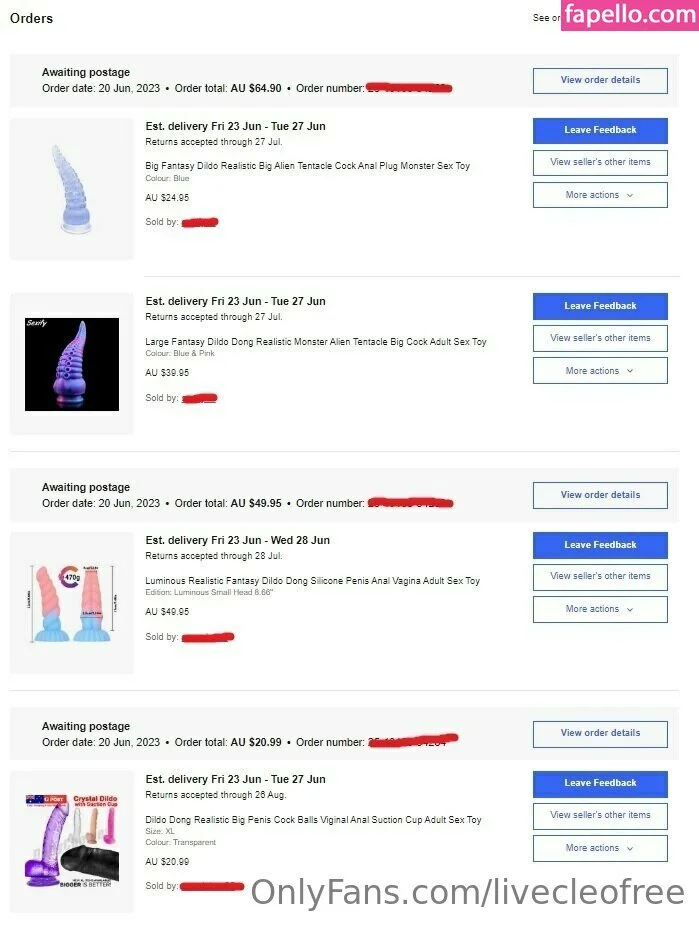The image size is (699, 925).
Task: View seller's other items for the AU $24.95 item
Action: pos(600,162)
